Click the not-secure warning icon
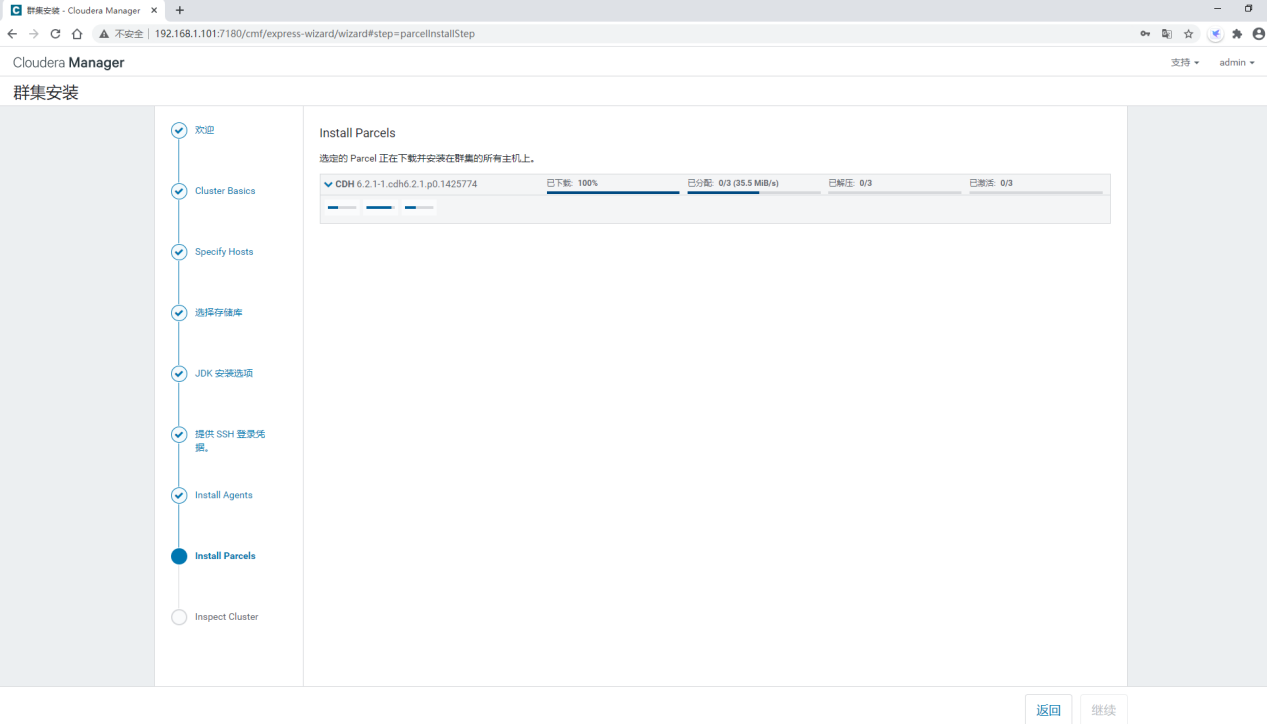The image size is (1267, 724). coord(104,33)
